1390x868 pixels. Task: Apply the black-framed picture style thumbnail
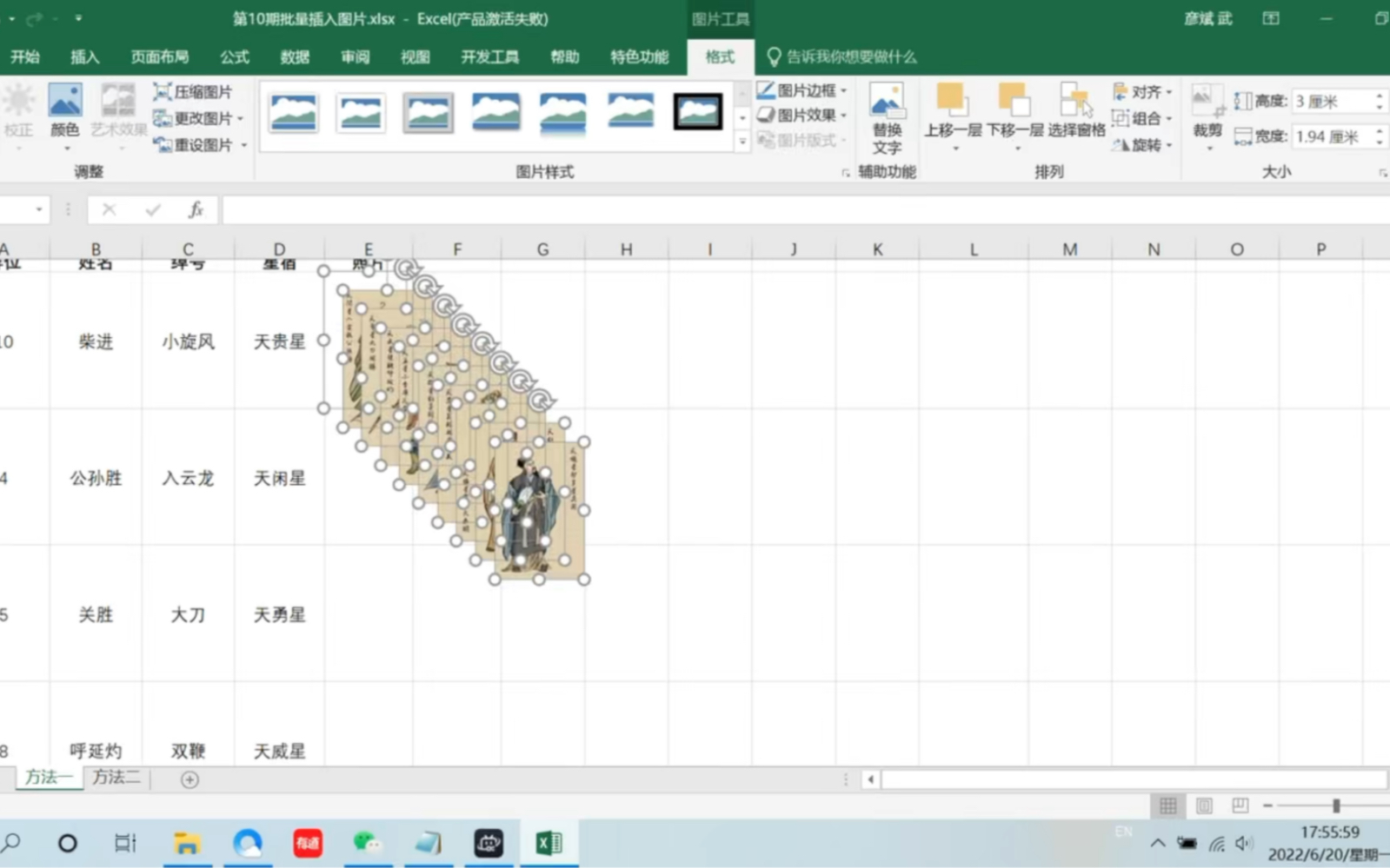click(x=697, y=112)
